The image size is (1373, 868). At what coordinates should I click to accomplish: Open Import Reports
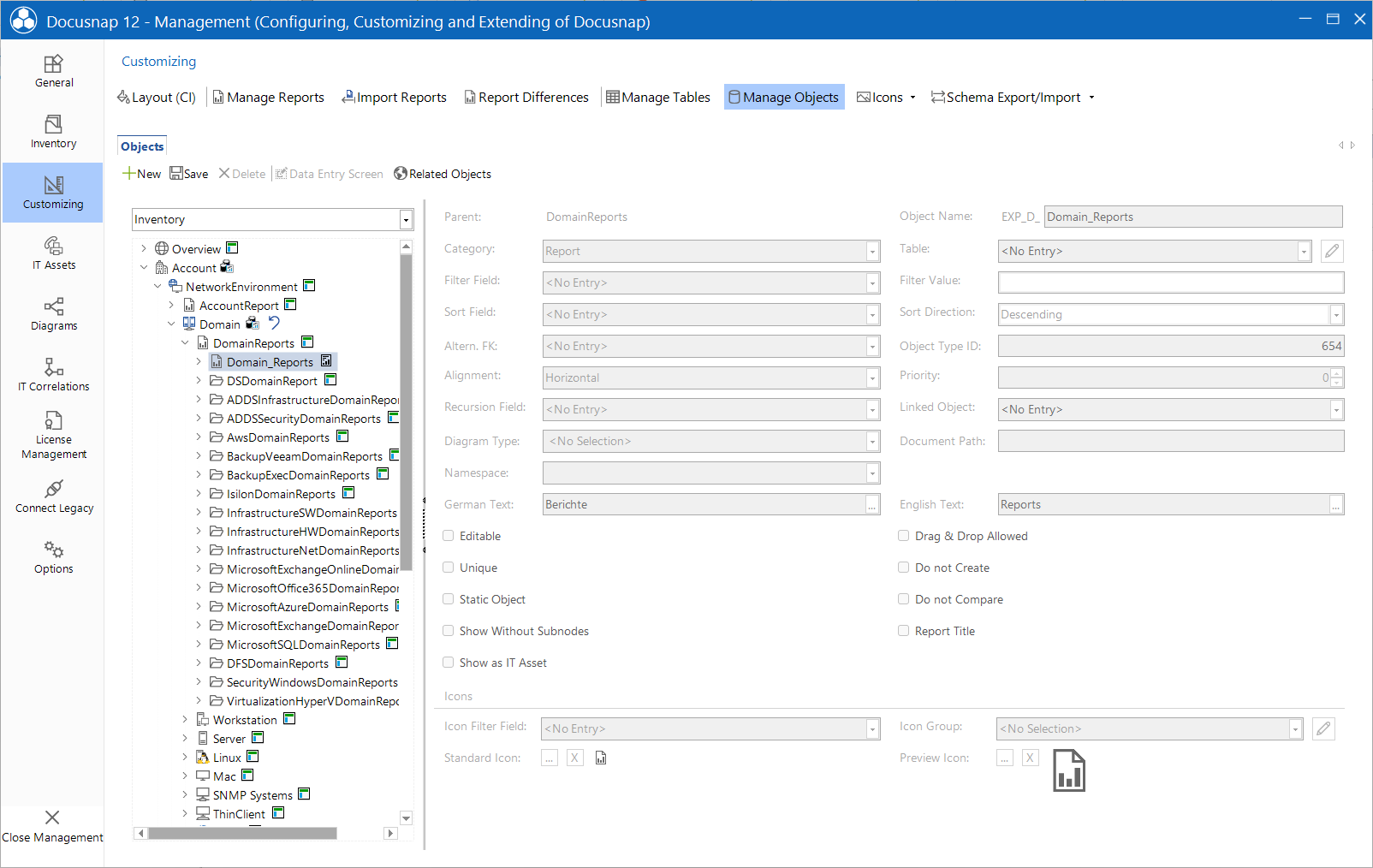point(395,98)
